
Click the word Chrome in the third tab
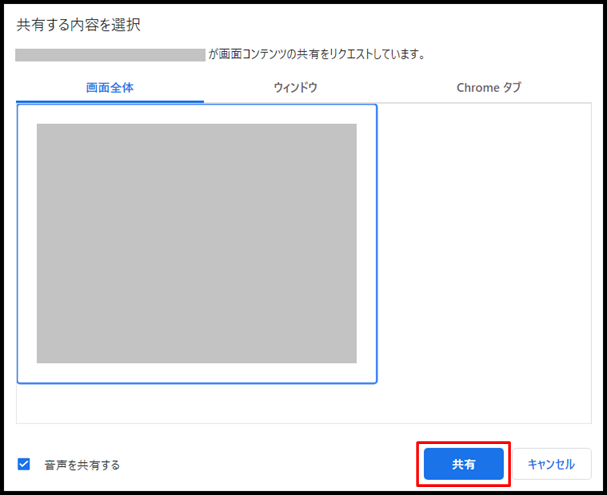(x=478, y=88)
